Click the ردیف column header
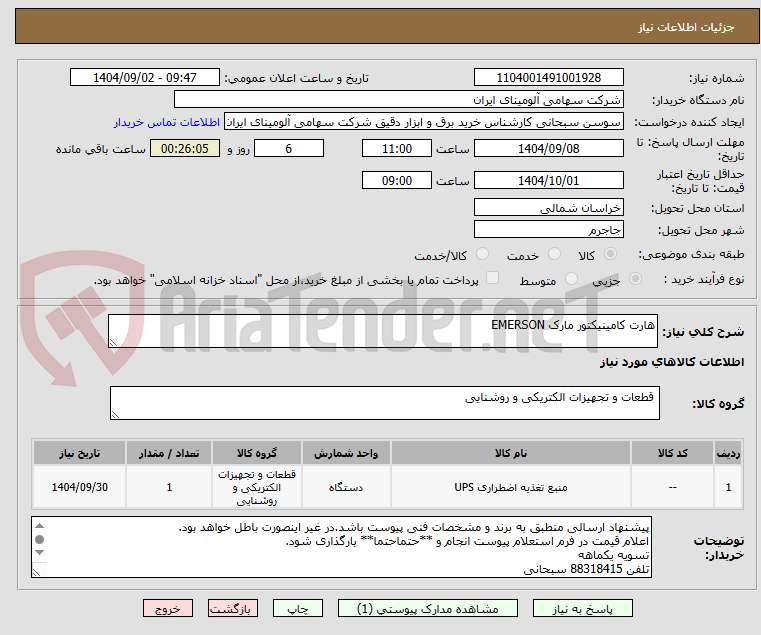Screen dimensions: 761x635 tap(728, 453)
